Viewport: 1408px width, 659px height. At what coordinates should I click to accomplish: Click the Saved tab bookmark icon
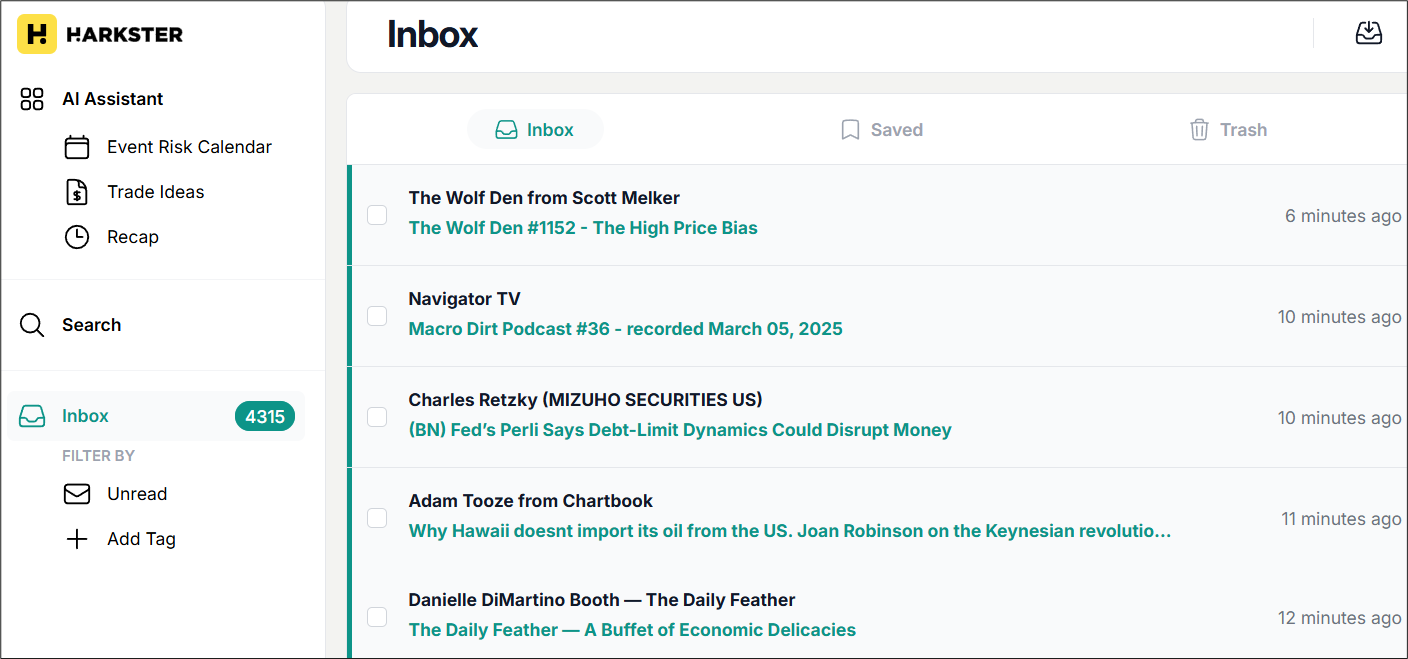850,130
